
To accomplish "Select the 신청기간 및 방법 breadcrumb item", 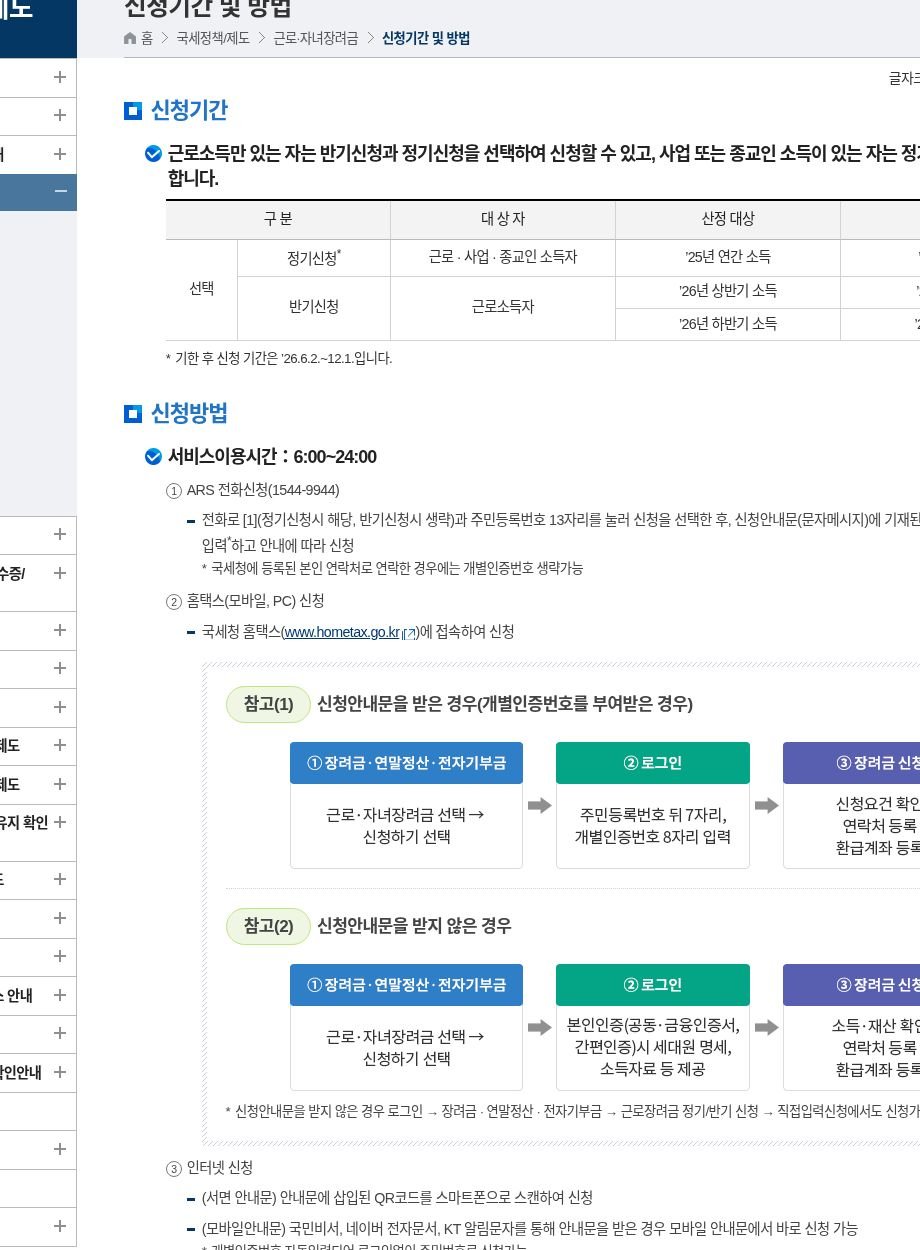I will pyautogui.click(x=426, y=38).
